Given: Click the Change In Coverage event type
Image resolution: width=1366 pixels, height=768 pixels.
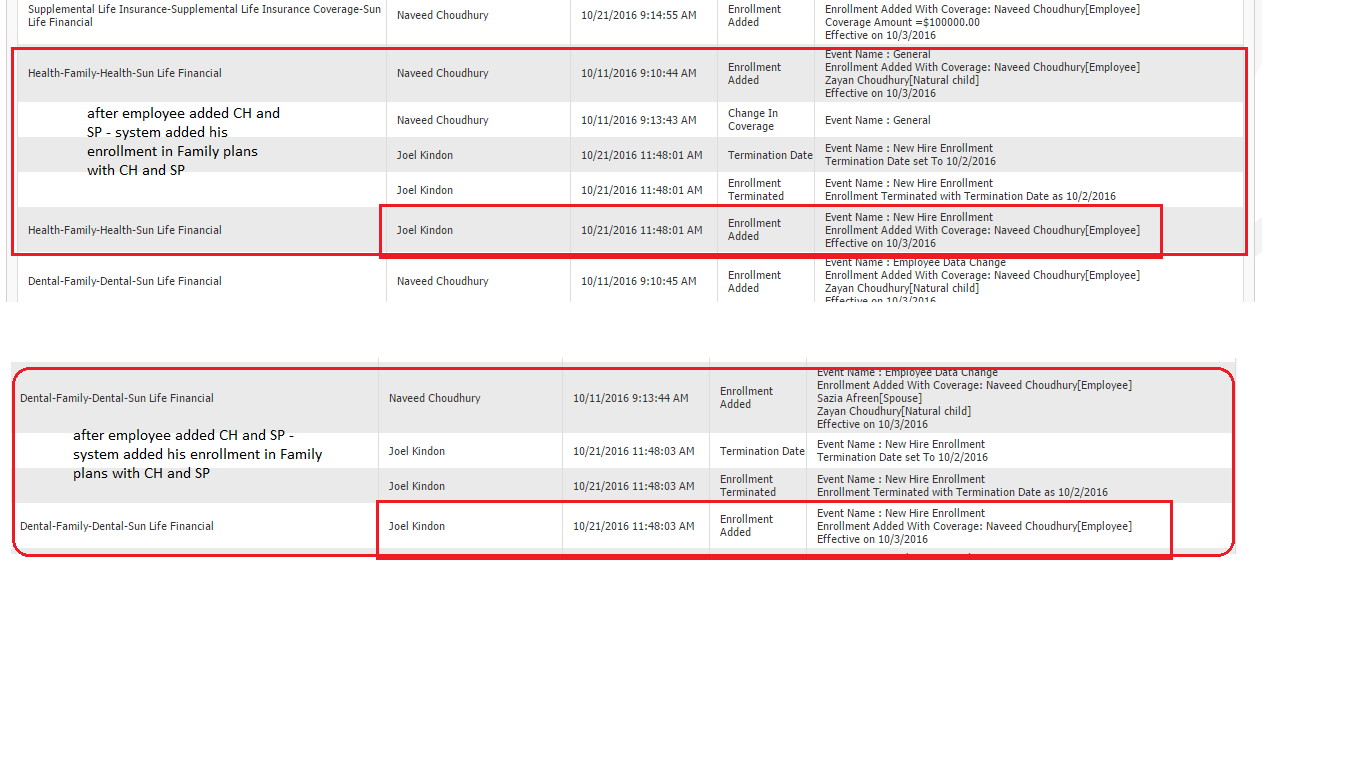Looking at the screenshot, I should [x=752, y=120].
